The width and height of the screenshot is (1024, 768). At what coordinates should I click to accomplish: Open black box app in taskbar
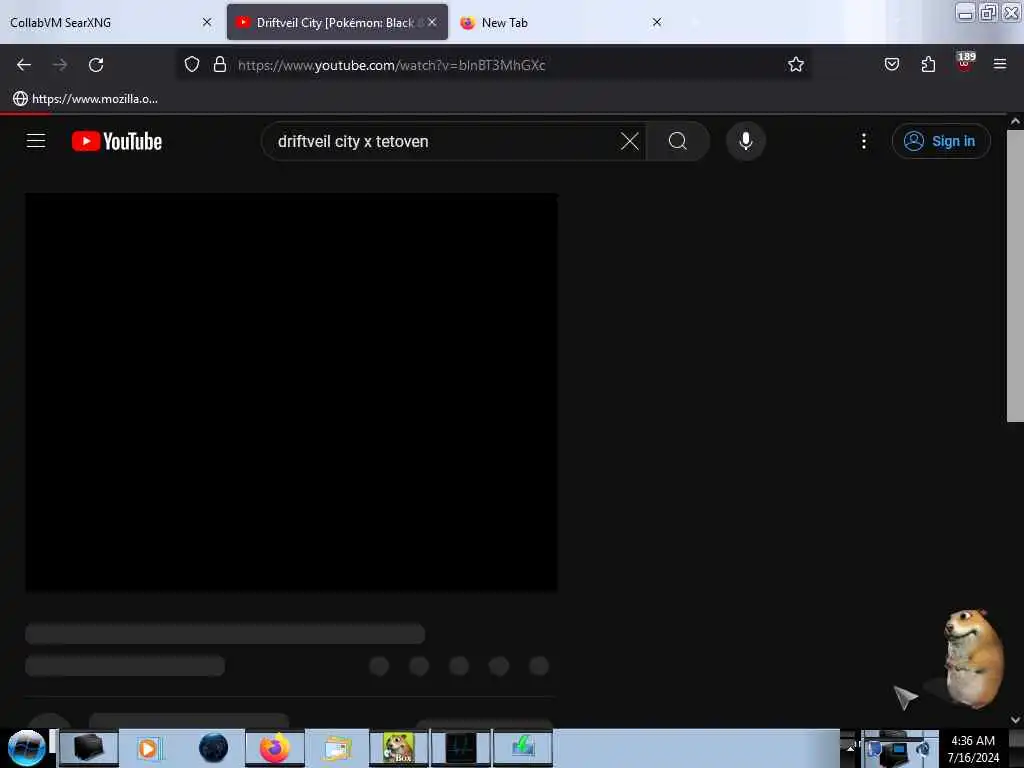pos(89,748)
